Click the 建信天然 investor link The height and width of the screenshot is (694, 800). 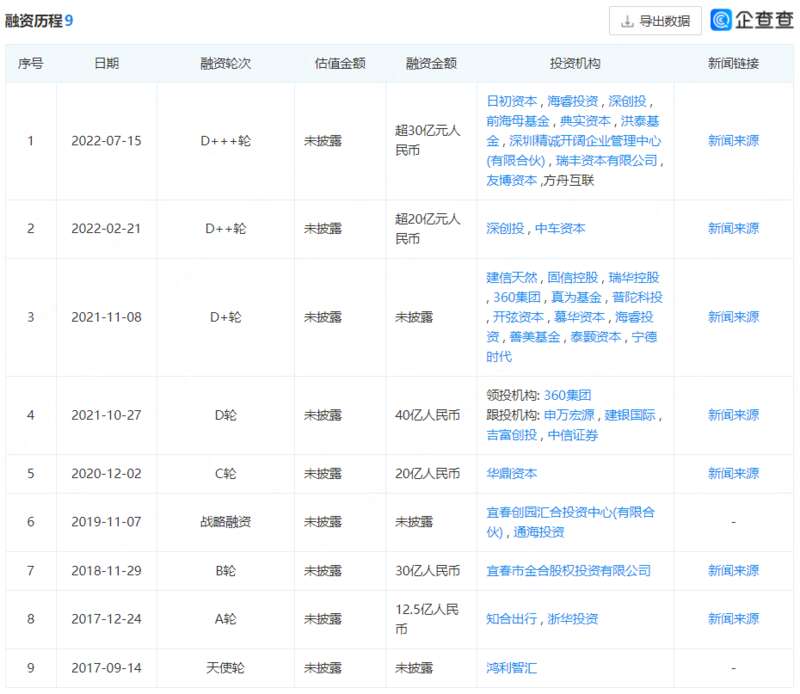[x=512, y=278]
